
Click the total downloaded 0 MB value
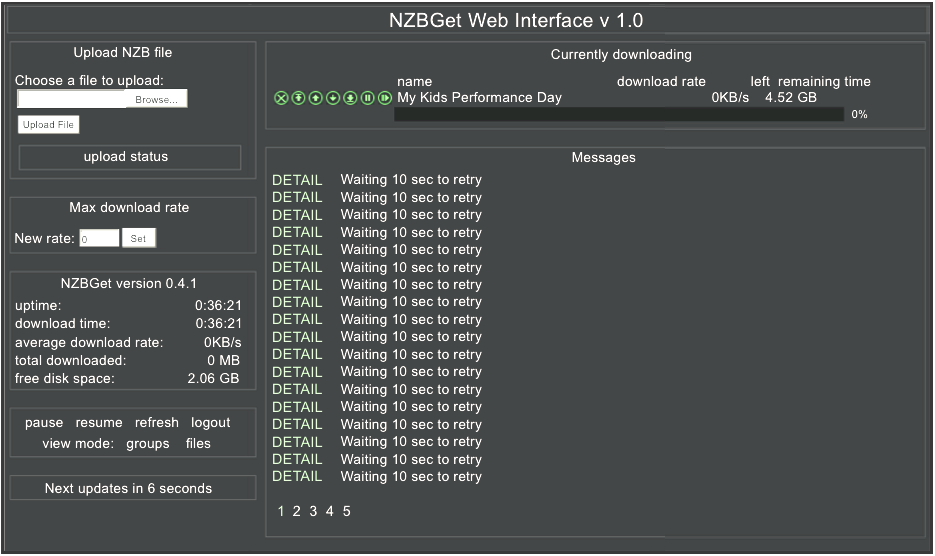[224, 360]
